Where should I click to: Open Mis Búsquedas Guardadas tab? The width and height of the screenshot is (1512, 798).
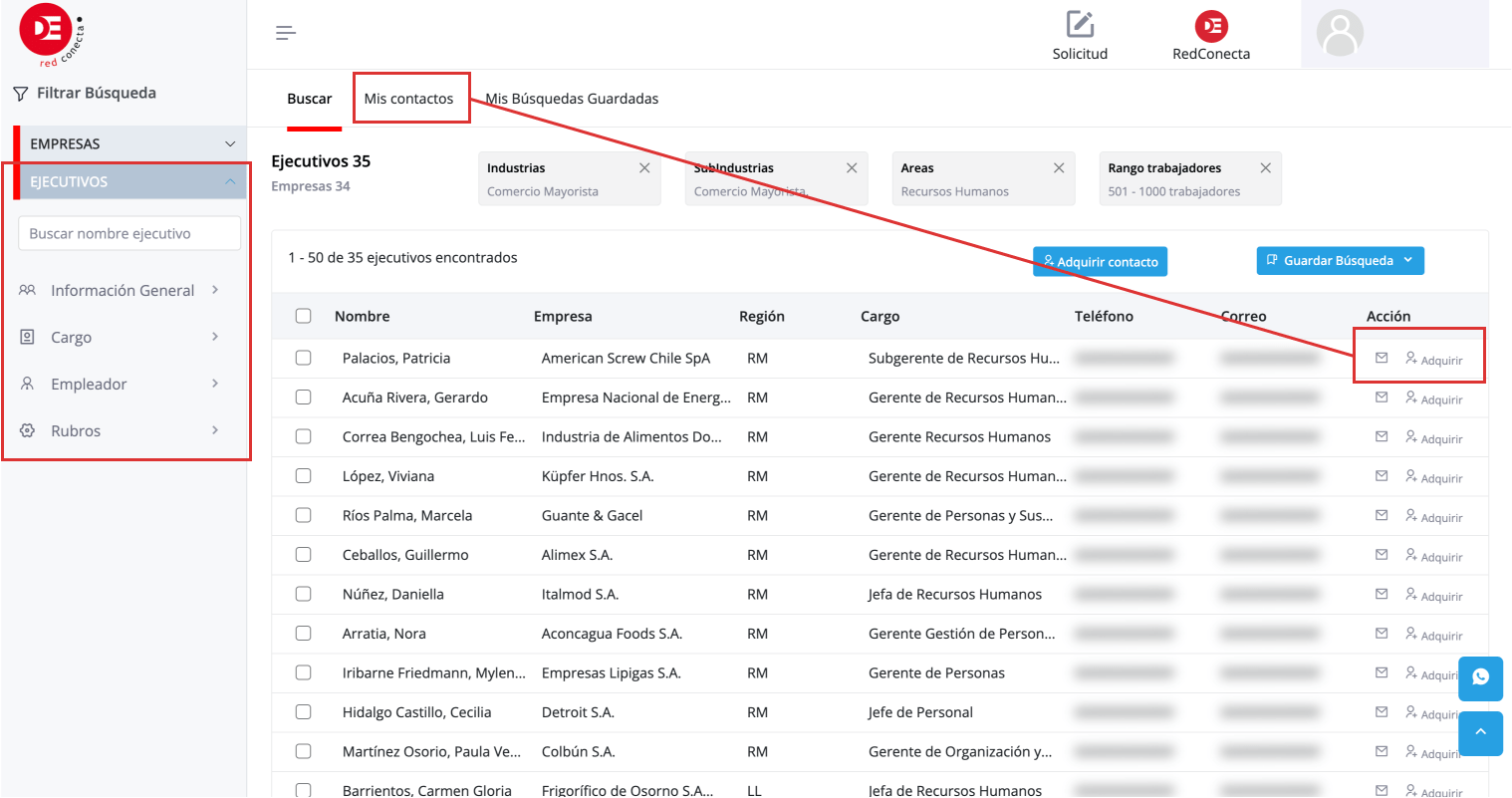[x=572, y=99]
